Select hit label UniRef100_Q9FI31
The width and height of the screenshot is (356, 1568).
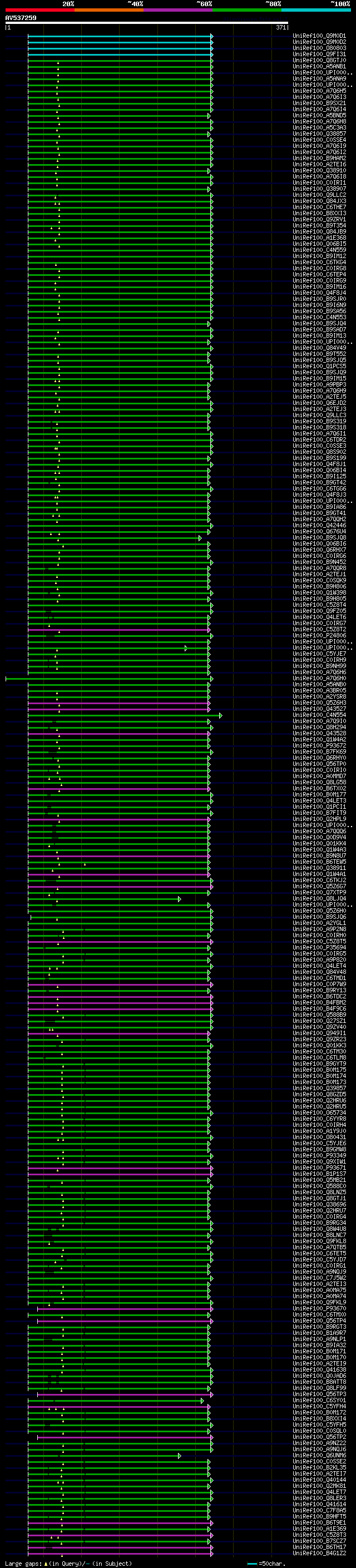(319, 54)
